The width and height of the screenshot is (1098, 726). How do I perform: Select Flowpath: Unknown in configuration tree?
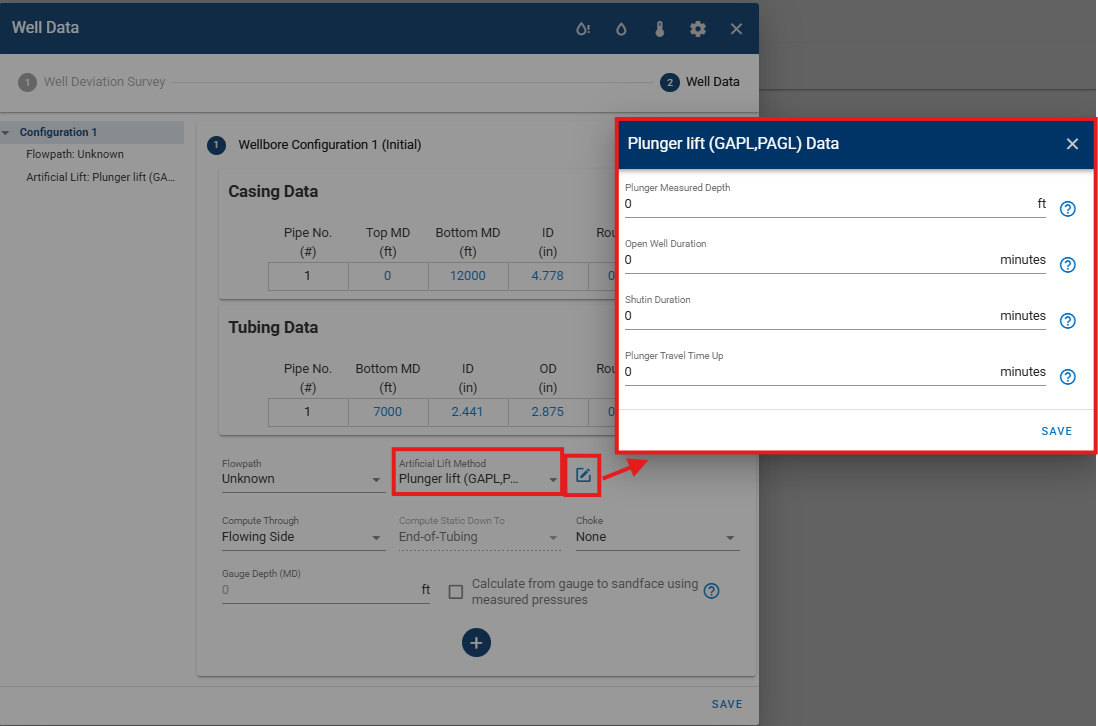click(75, 154)
